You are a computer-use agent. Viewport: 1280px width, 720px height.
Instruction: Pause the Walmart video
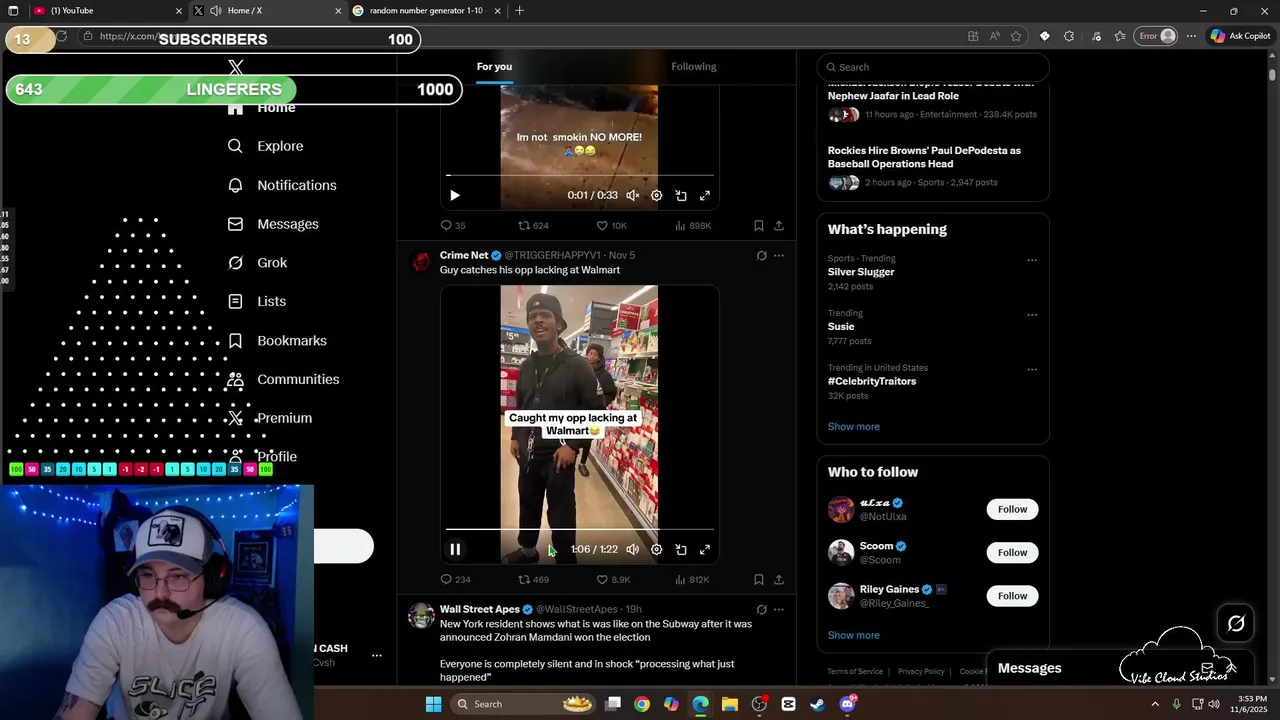pos(455,549)
